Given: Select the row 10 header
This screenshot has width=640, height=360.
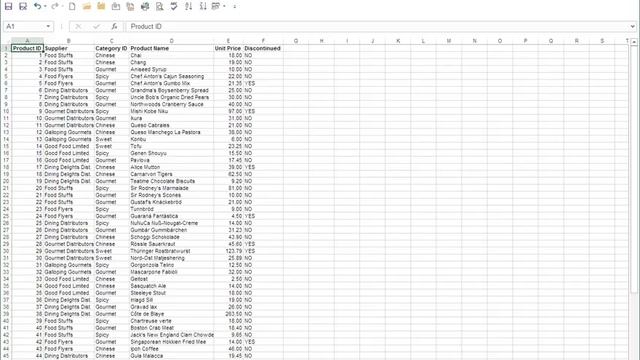Looking at the screenshot, I should click(x=6, y=111).
